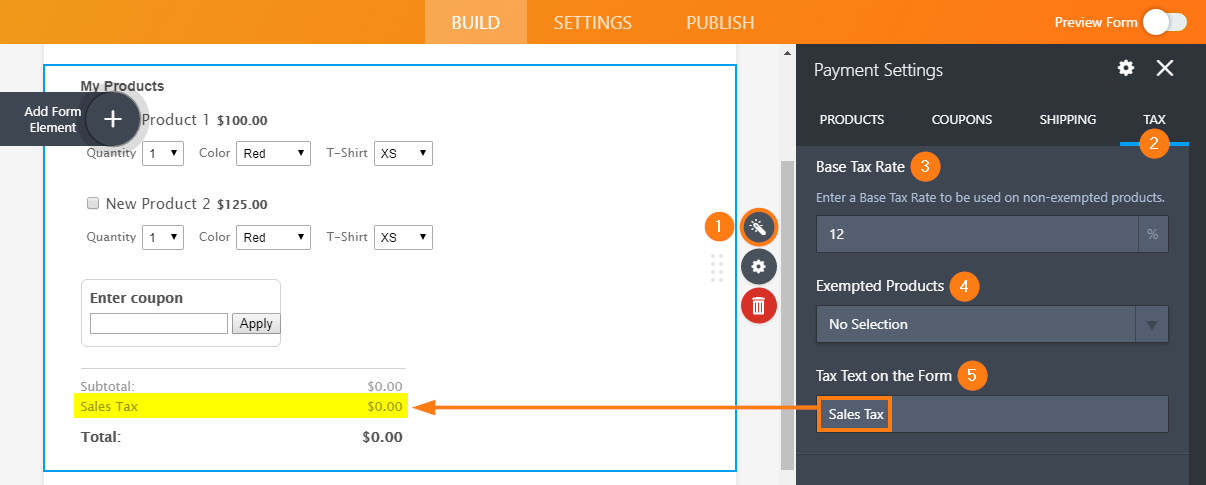The height and width of the screenshot is (485, 1206).
Task: Expand the Exempted Products dropdown
Action: pos(991,324)
